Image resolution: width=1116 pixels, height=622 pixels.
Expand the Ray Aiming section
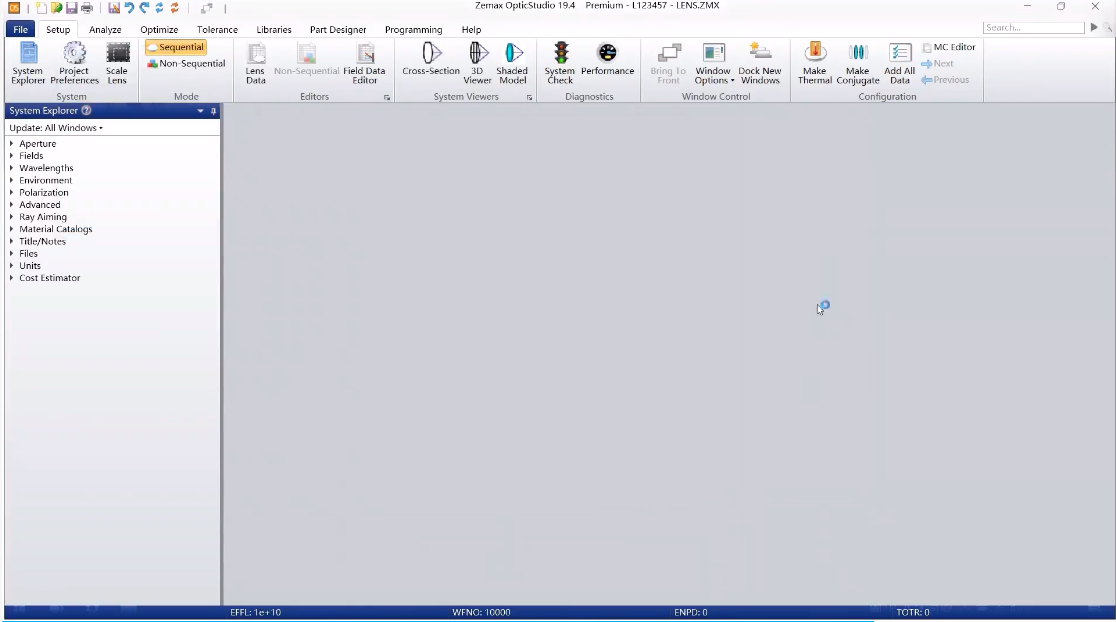(11, 217)
